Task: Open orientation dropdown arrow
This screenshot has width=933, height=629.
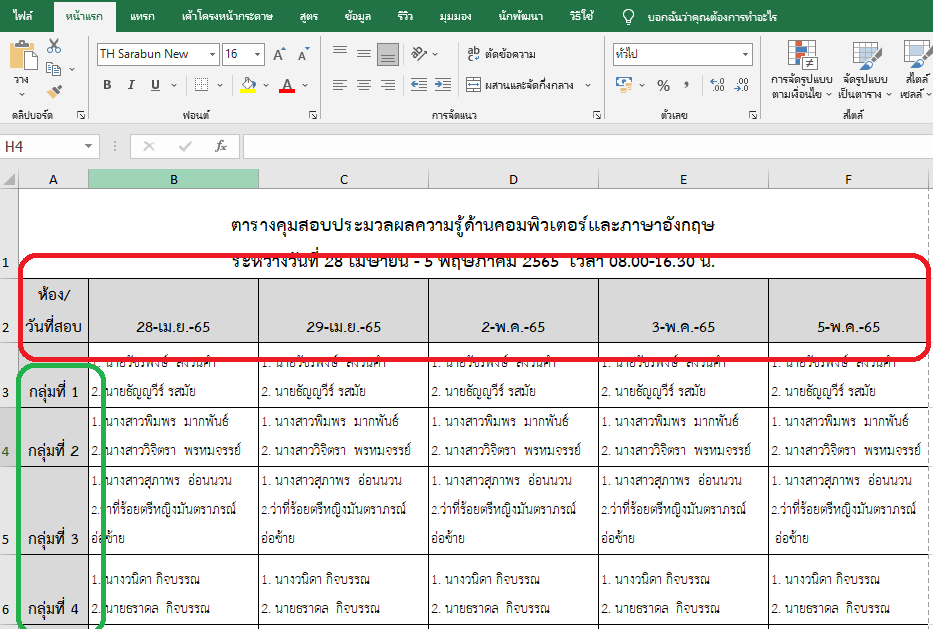Action: click(435, 54)
